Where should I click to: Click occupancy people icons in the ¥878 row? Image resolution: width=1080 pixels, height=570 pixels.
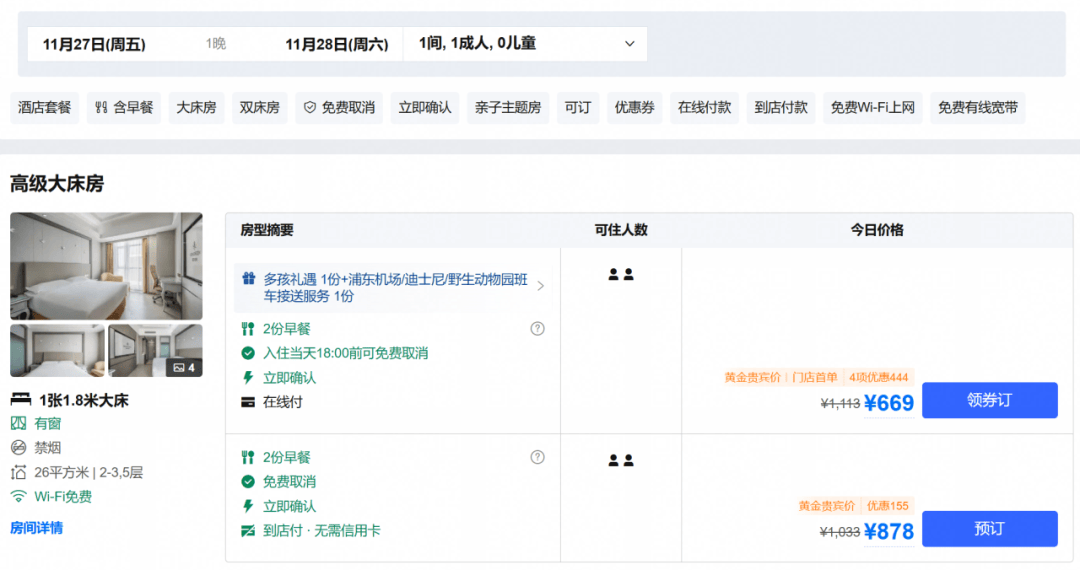click(x=621, y=461)
